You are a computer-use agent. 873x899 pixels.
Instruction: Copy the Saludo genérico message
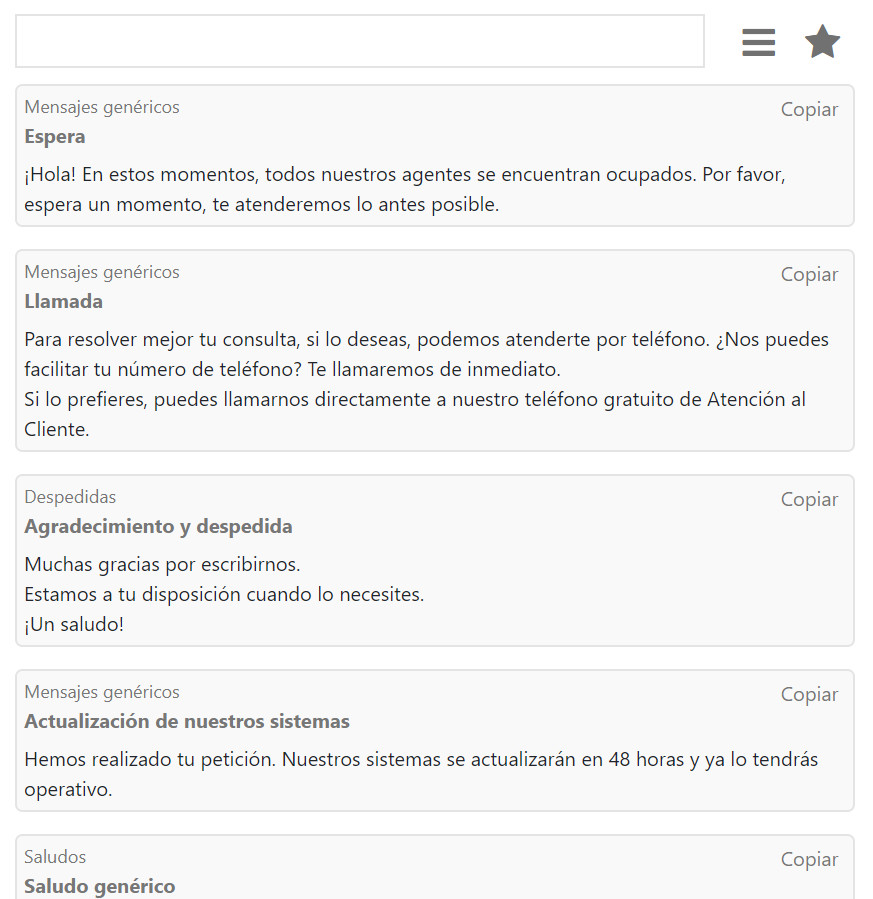[x=809, y=860]
